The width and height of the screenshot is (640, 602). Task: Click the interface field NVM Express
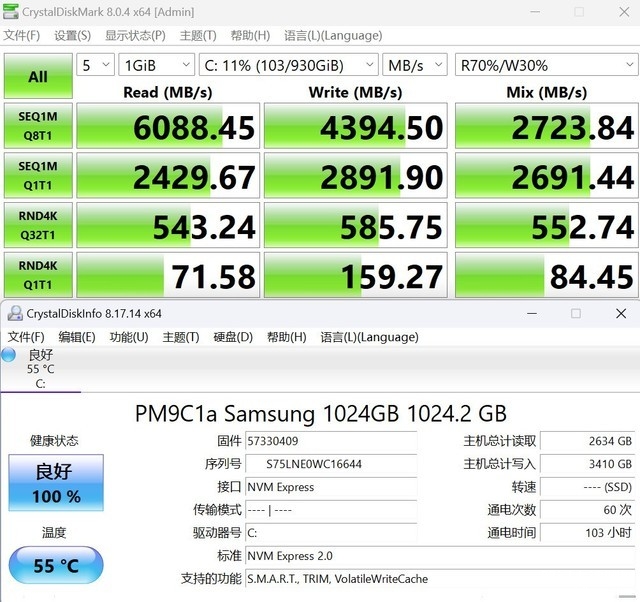point(331,487)
